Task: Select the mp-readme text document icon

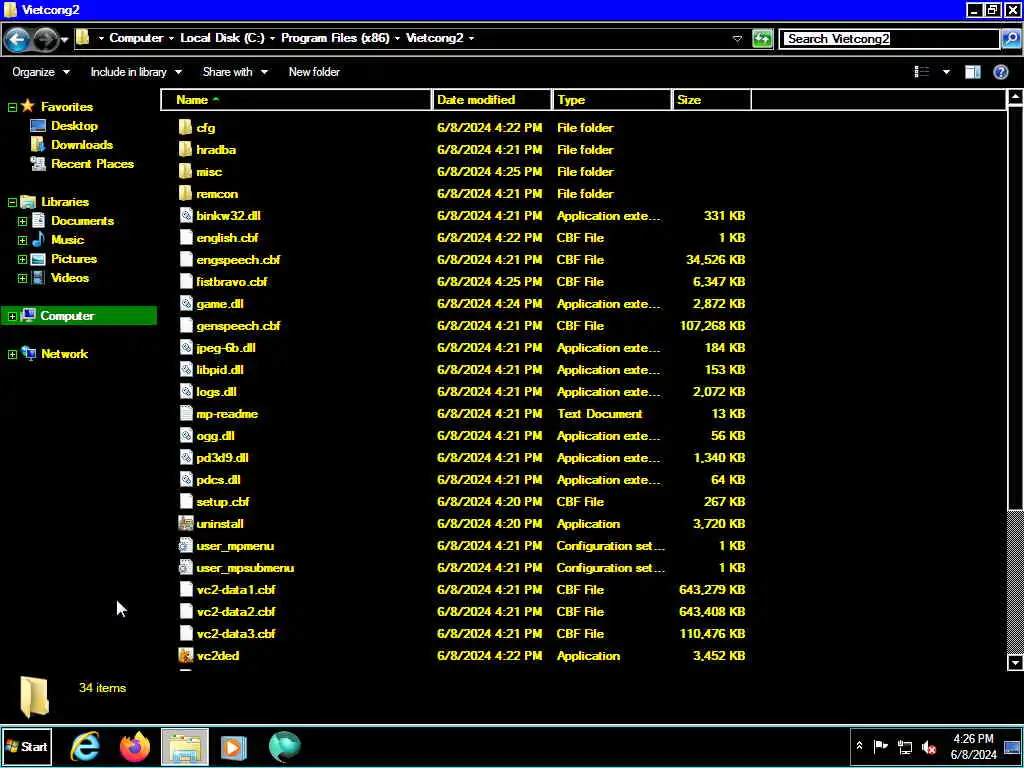Action: (185, 414)
